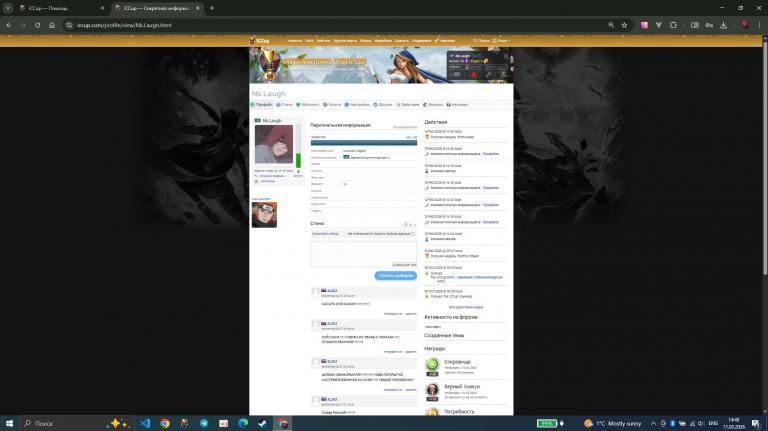Click the green vertical reputation bar
The width and height of the screenshot is (768, 431).
298,160
